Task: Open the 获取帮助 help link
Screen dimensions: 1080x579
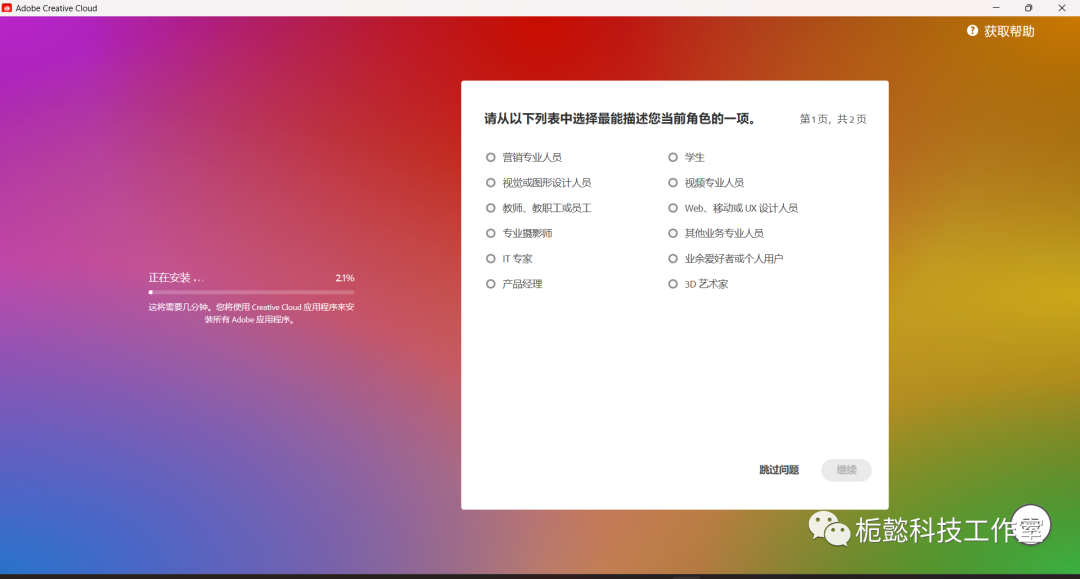Action: click(x=1009, y=31)
